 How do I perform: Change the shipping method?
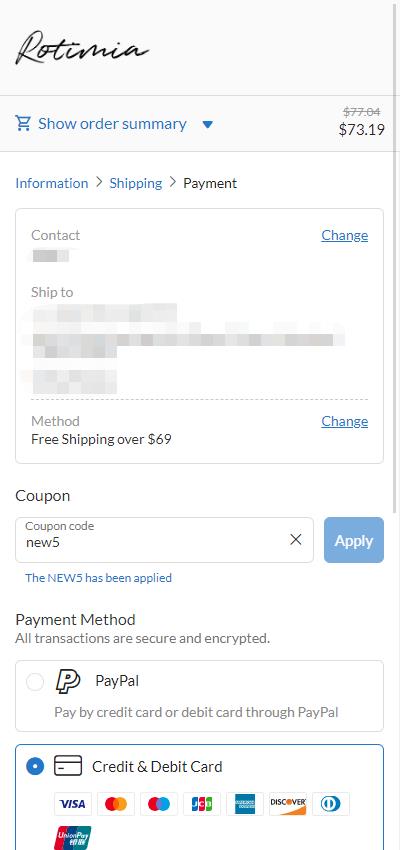click(x=345, y=421)
